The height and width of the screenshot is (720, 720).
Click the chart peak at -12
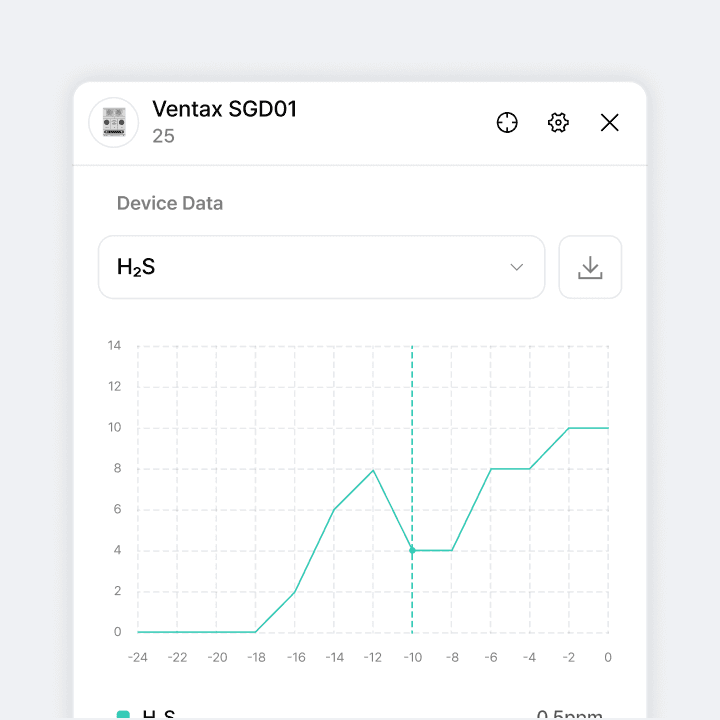click(373, 470)
